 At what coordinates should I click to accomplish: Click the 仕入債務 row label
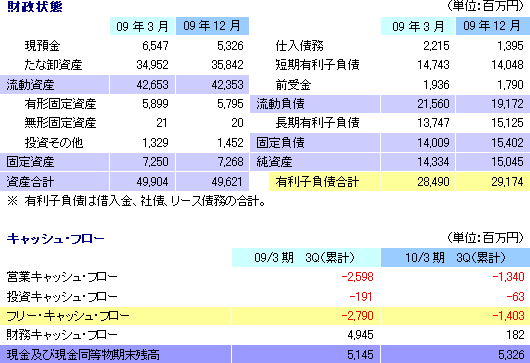[299, 46]
